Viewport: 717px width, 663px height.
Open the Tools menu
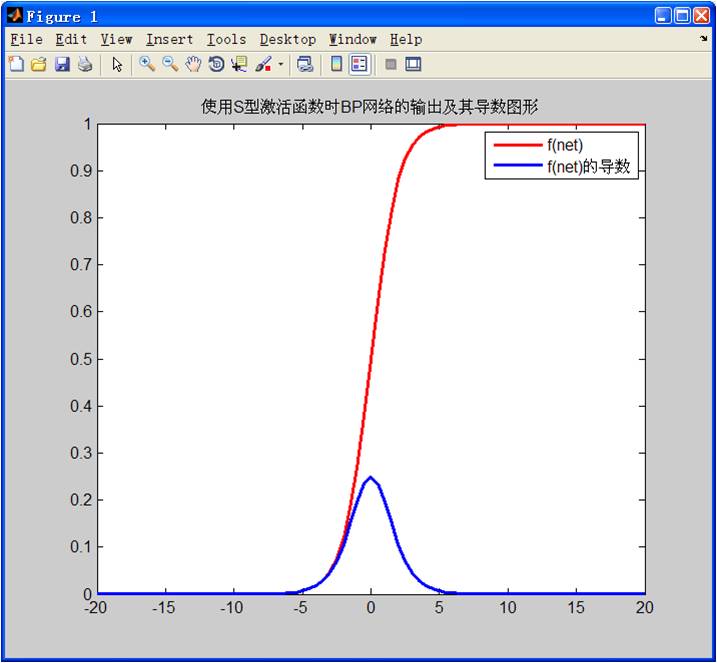[x=226, y=39]
